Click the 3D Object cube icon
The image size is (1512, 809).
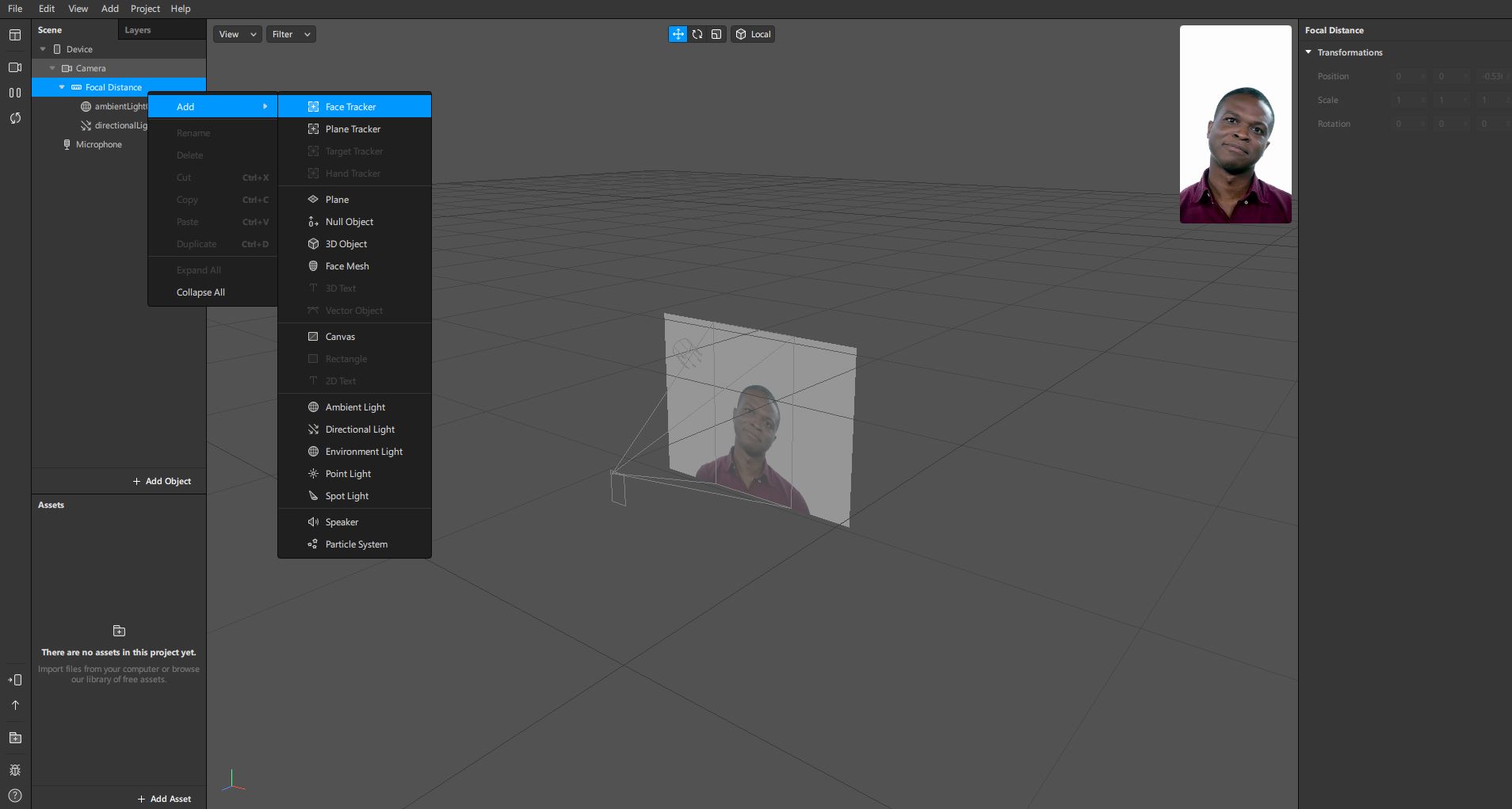tap(313, 244)
